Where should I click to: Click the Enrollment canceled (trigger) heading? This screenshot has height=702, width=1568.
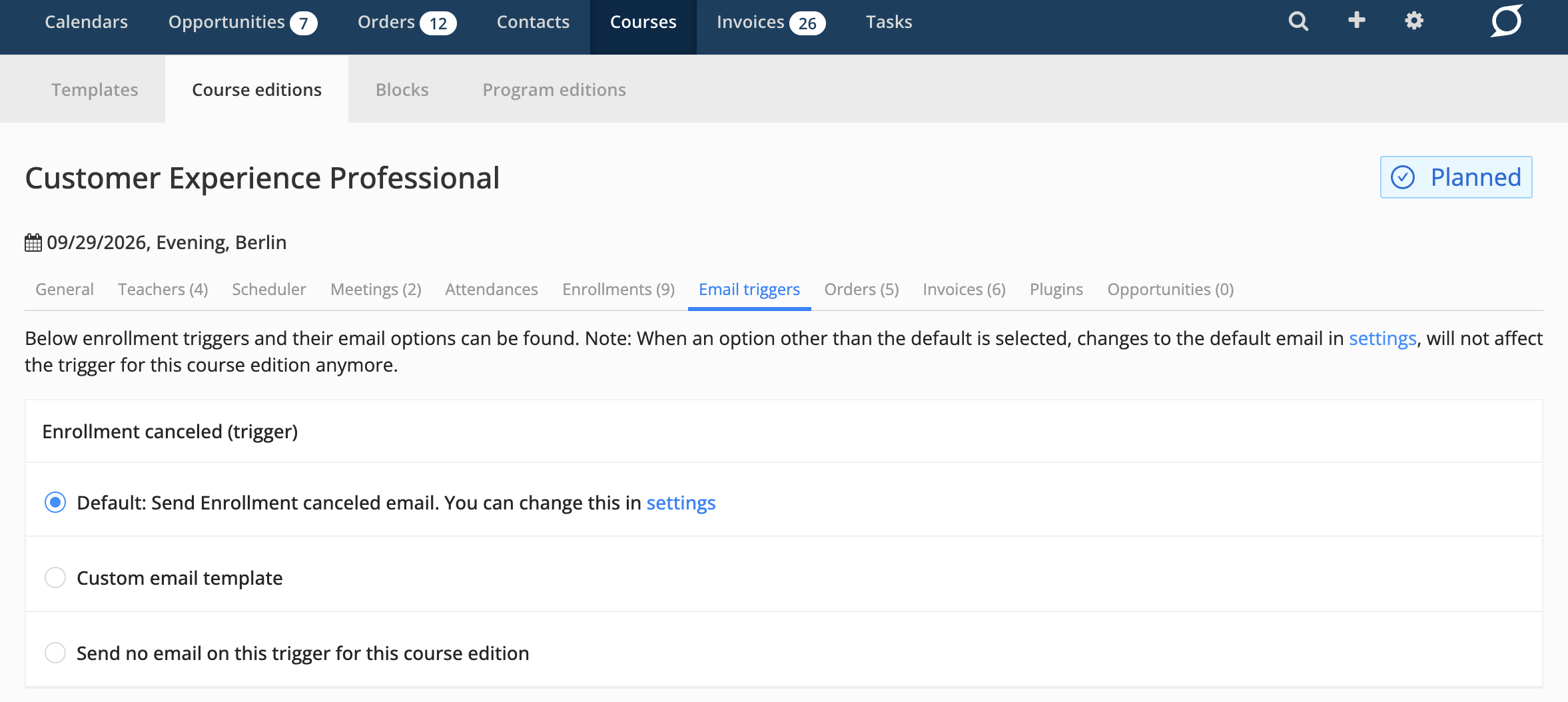pos(170,432)
